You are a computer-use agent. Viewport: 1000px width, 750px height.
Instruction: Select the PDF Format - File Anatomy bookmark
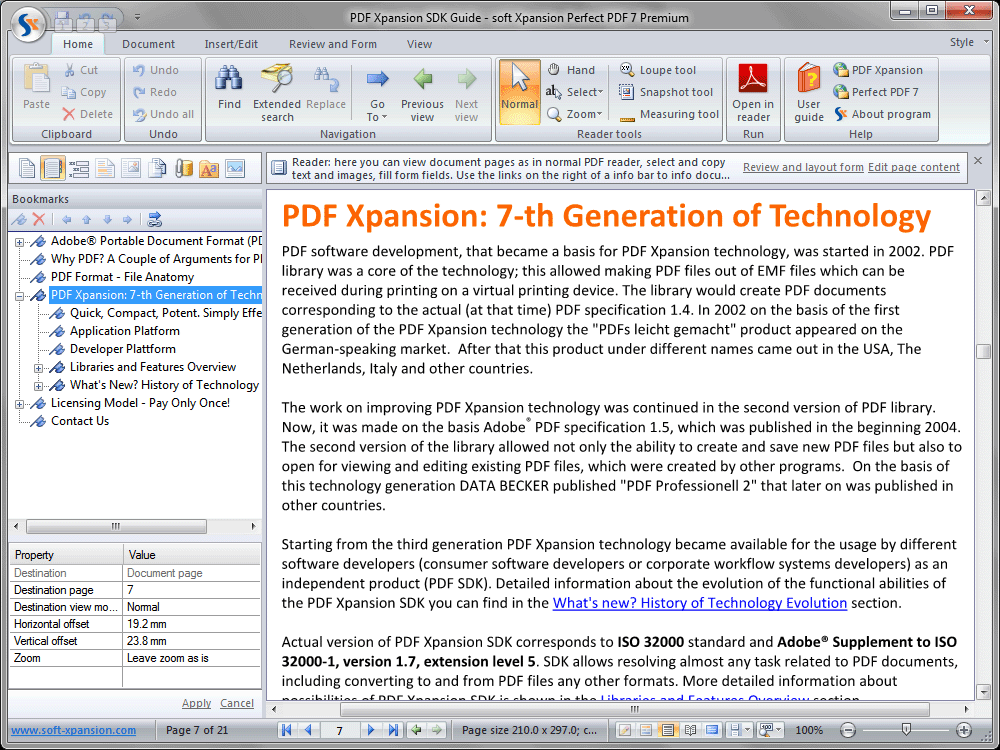coord(122,277)
